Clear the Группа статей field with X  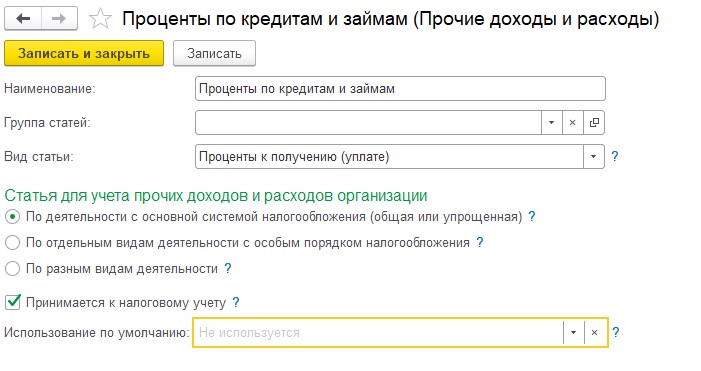coord(572,122)
